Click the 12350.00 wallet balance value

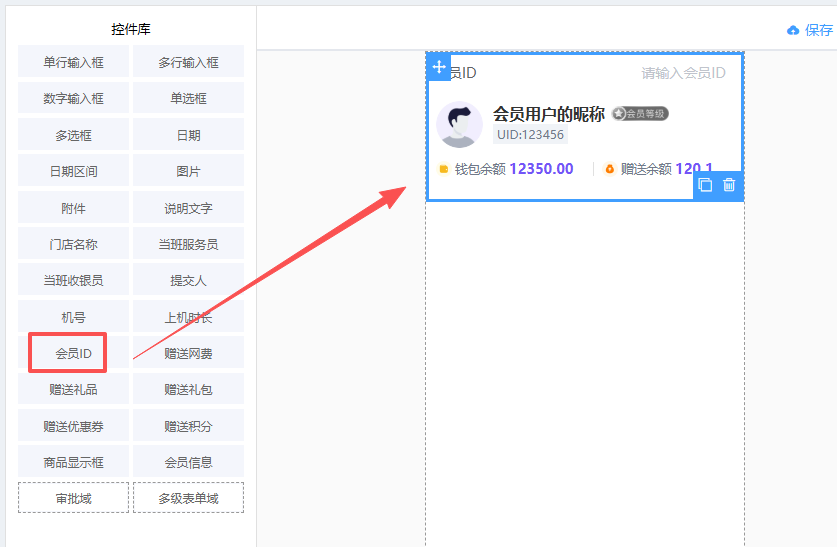coord(541,169)
